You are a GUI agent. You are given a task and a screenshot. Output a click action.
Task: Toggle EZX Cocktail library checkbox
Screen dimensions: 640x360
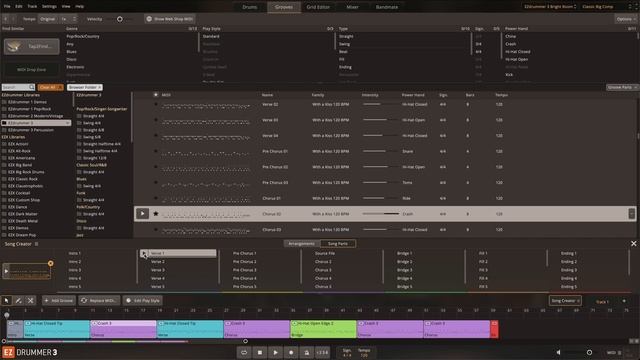tap(4, 193)
